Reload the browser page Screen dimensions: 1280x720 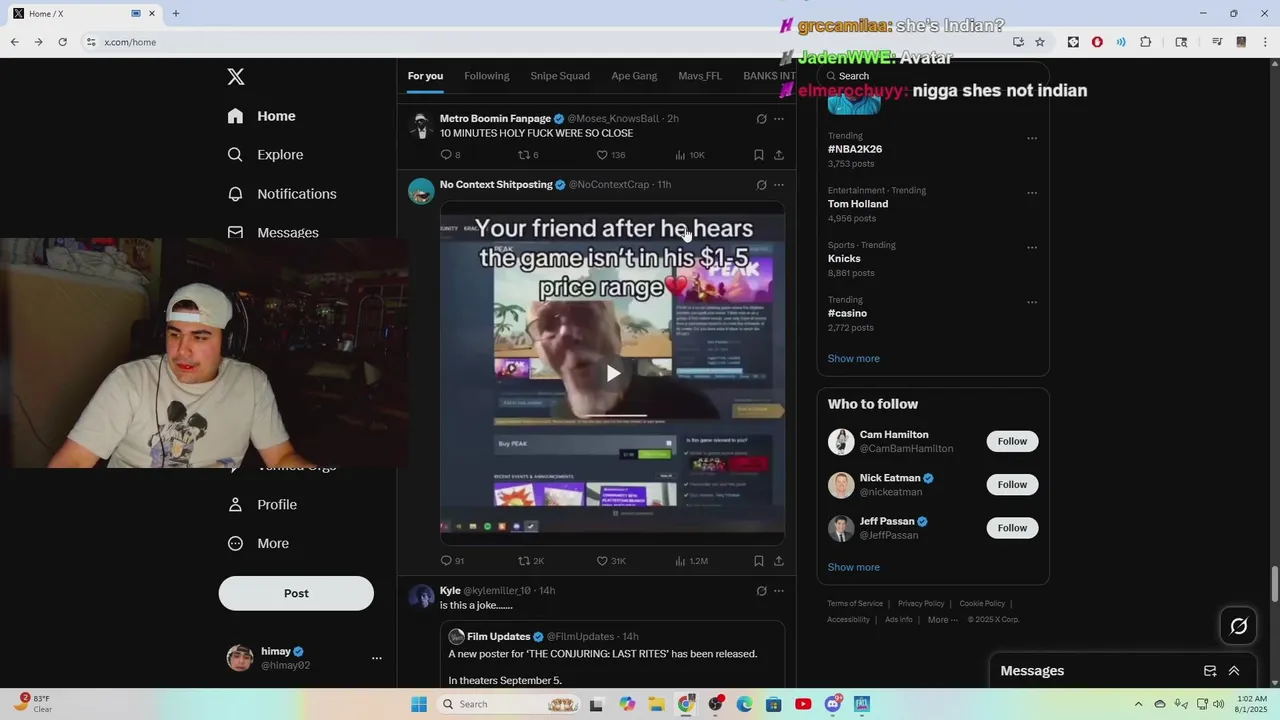(x=62, y=42)
